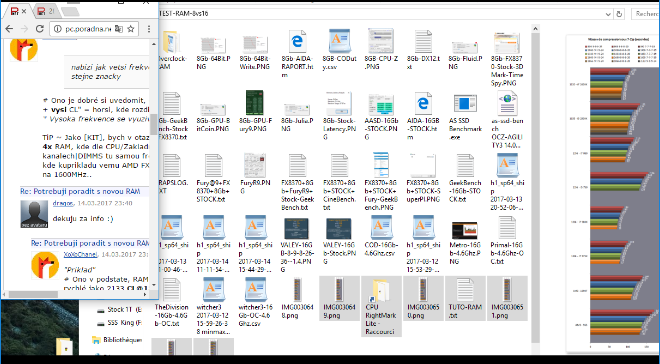This screenshot has height=364, width=660.
Task: Select the SSS King drive in the navigation pane
Action: (123, 323)
